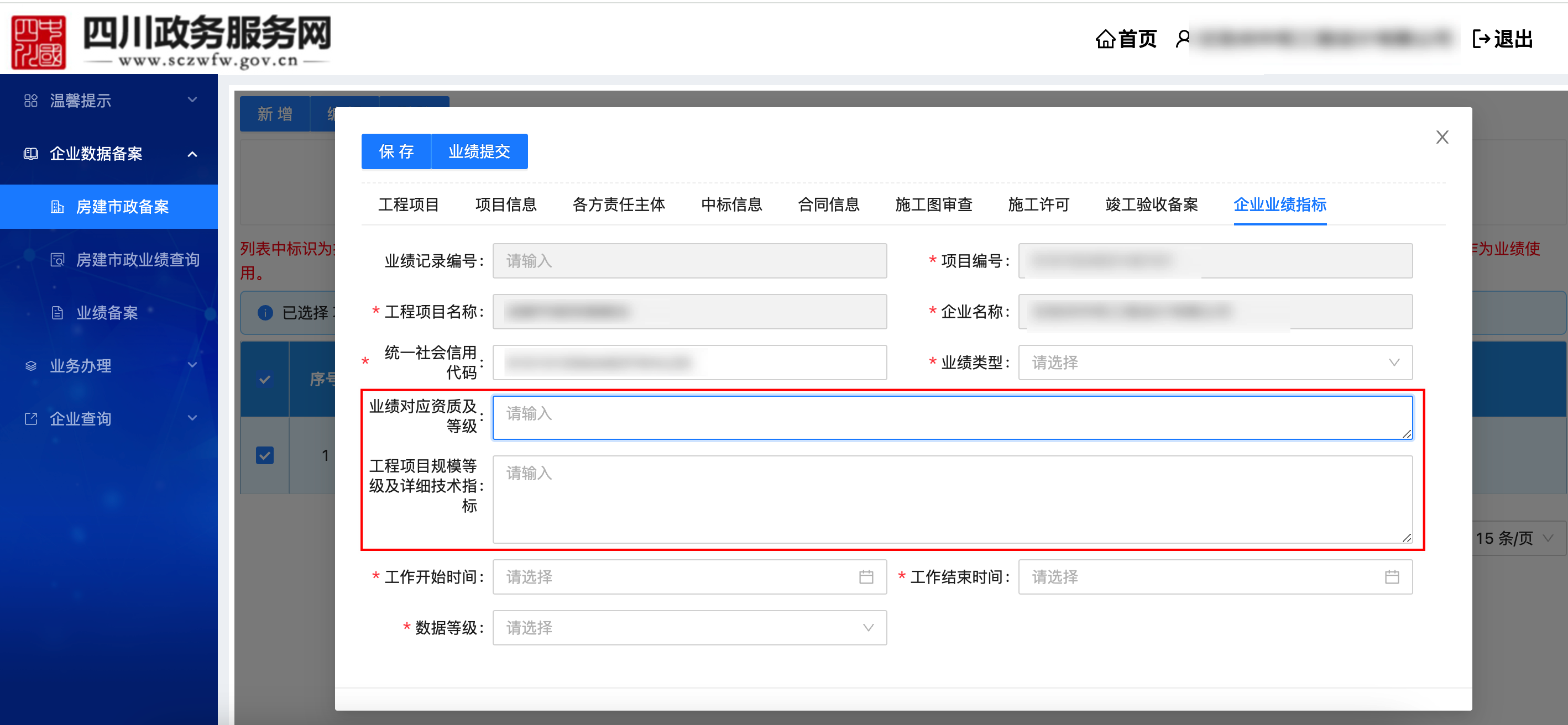Open calendar icon in 工作开始时间 field

(866, 576)
